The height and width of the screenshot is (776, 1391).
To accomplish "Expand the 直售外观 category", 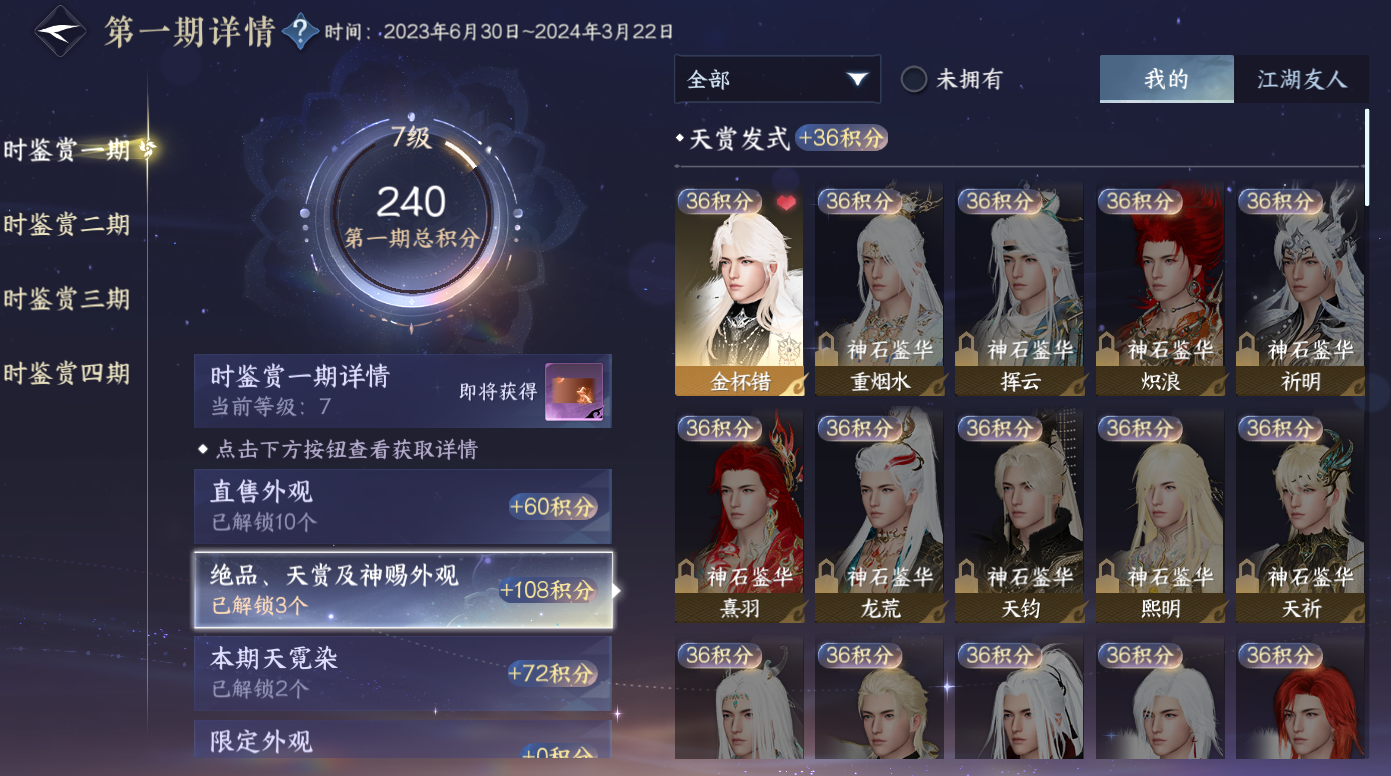I will coord(403,507).
